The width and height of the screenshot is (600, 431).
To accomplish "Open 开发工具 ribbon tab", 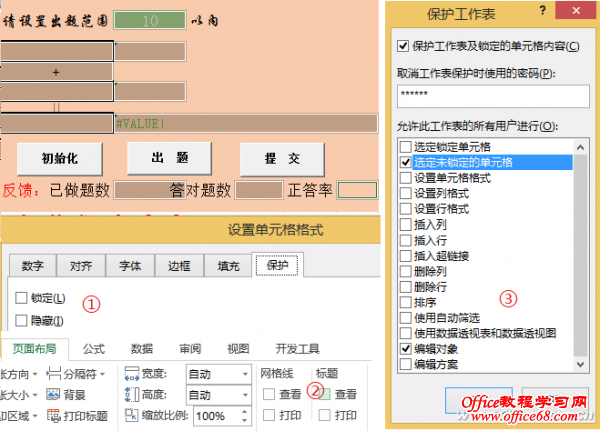I will 297,349.
